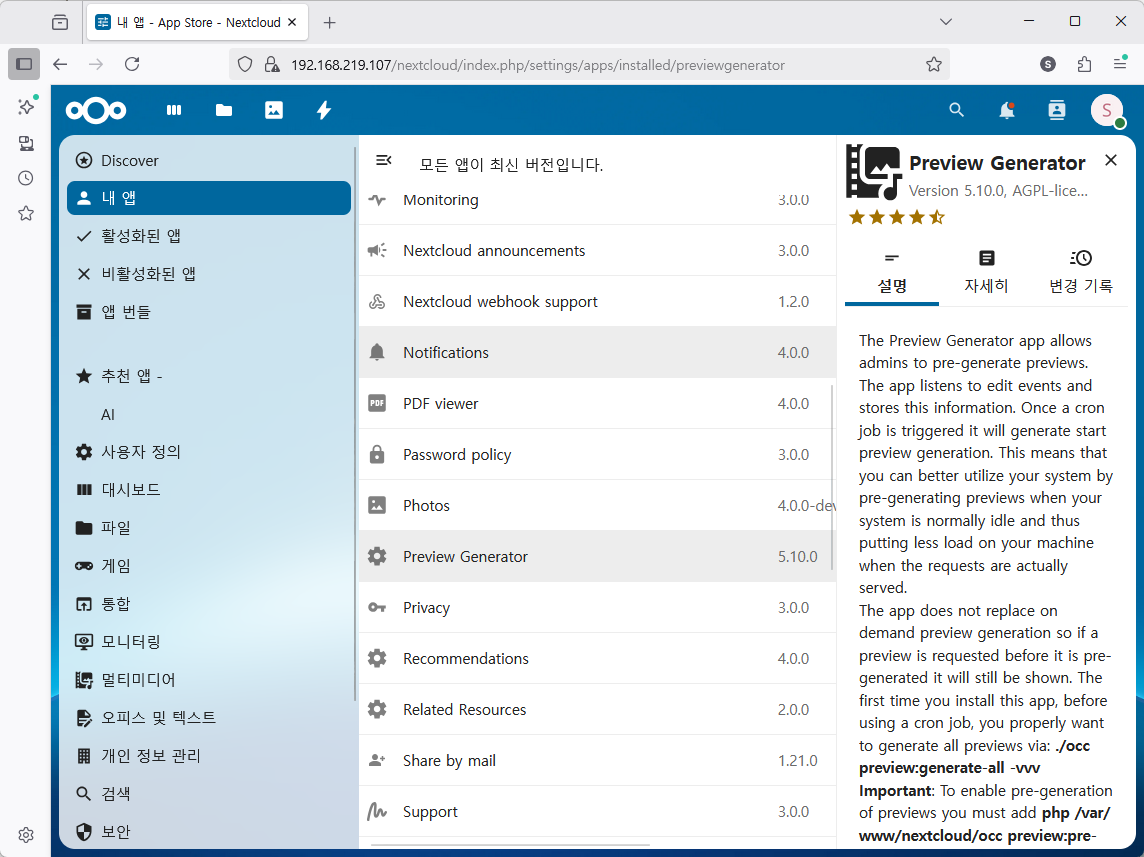The image size is (1144, 857).
Task: Click the Password policy lock icon
Action: [x=377, y=454]
